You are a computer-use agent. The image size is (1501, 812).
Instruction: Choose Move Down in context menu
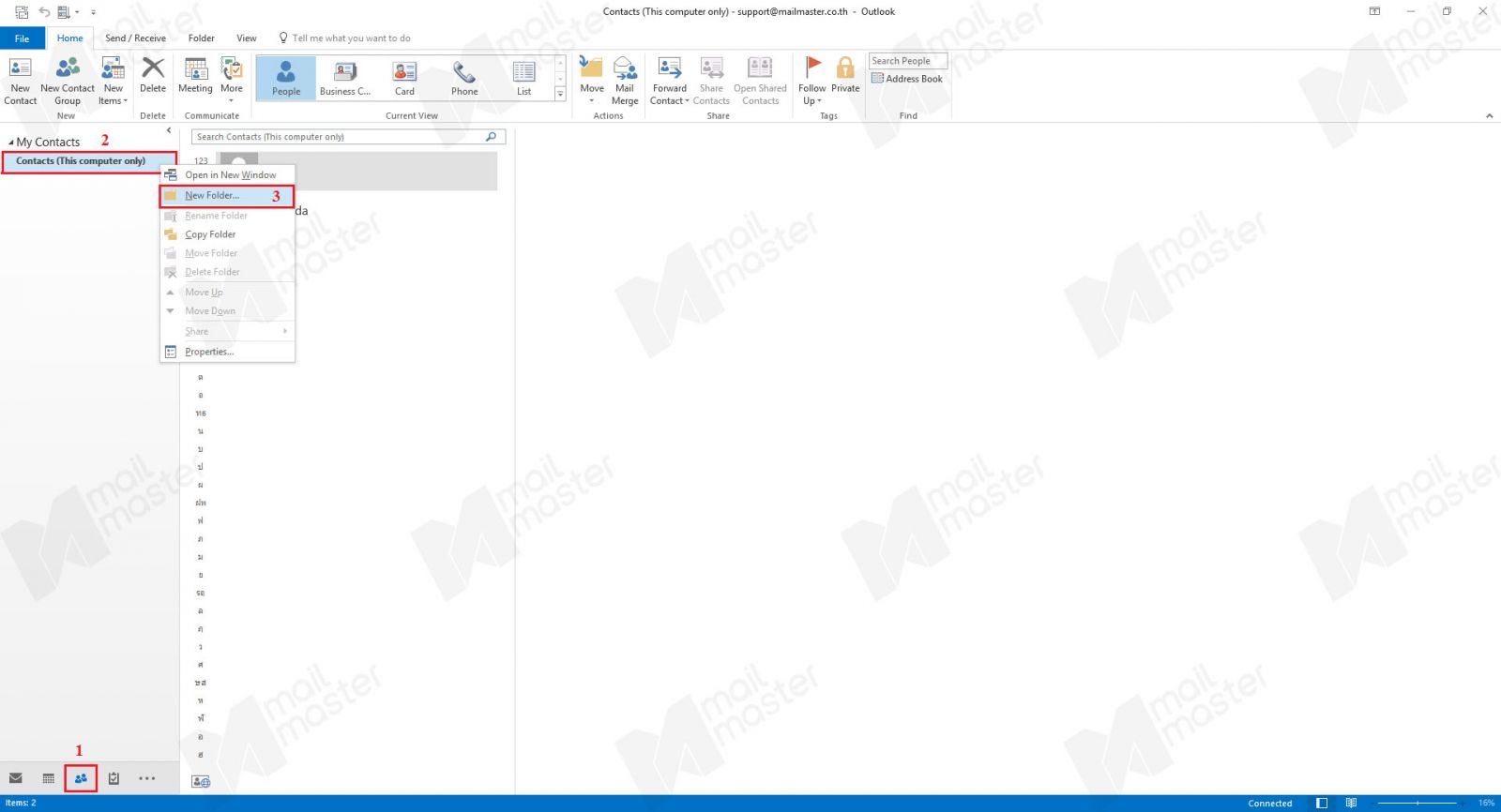228,311
